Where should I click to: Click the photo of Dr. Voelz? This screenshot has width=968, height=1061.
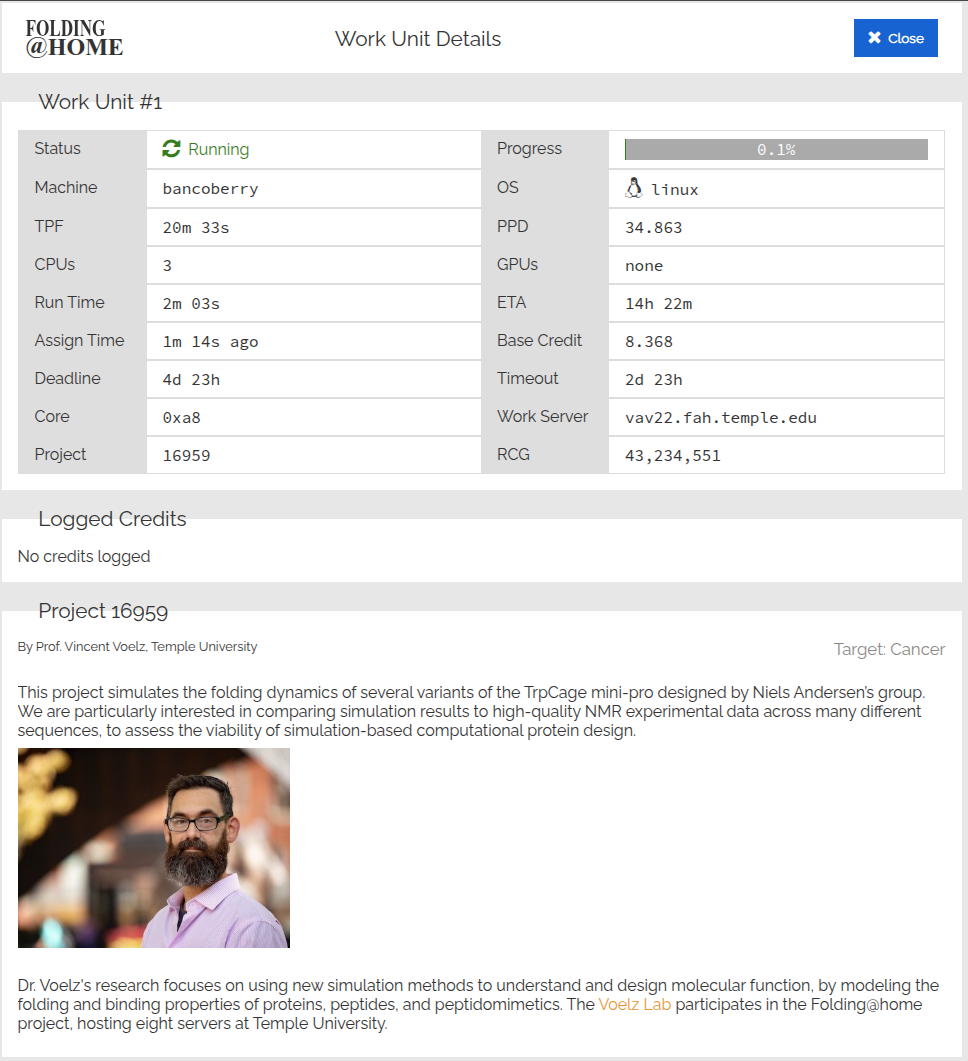coord(154,848)
